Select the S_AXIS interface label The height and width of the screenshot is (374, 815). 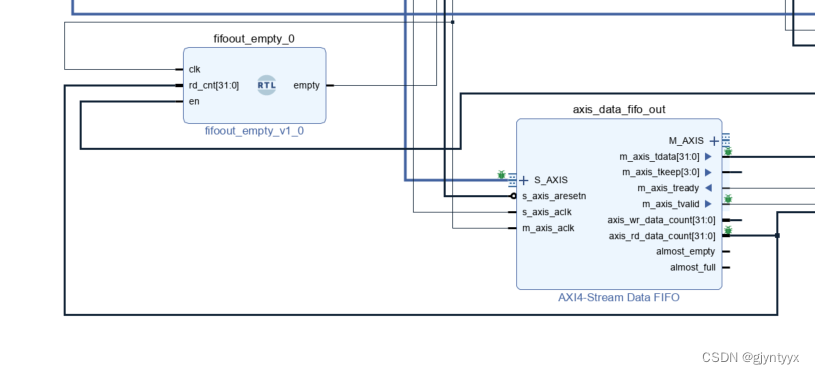tap(551, 180)
